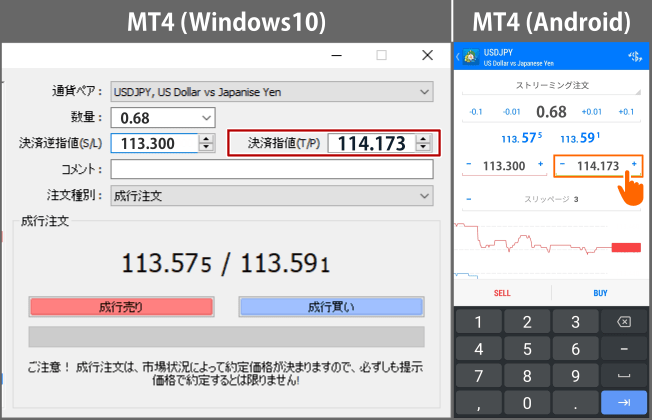Tap the 114.173 take profit value in Android MT4

598,166
